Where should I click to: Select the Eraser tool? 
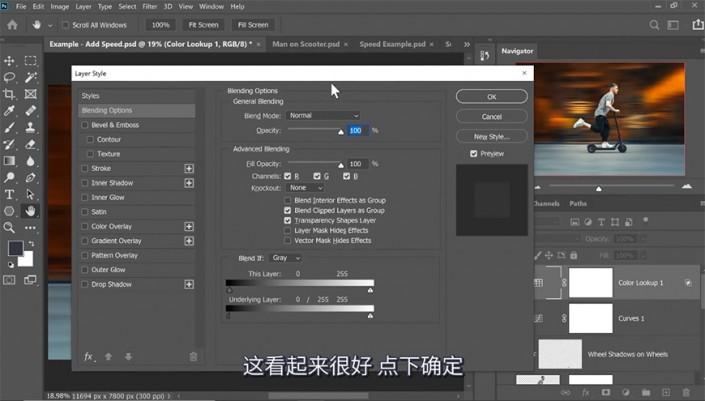[x=31, y=144]
